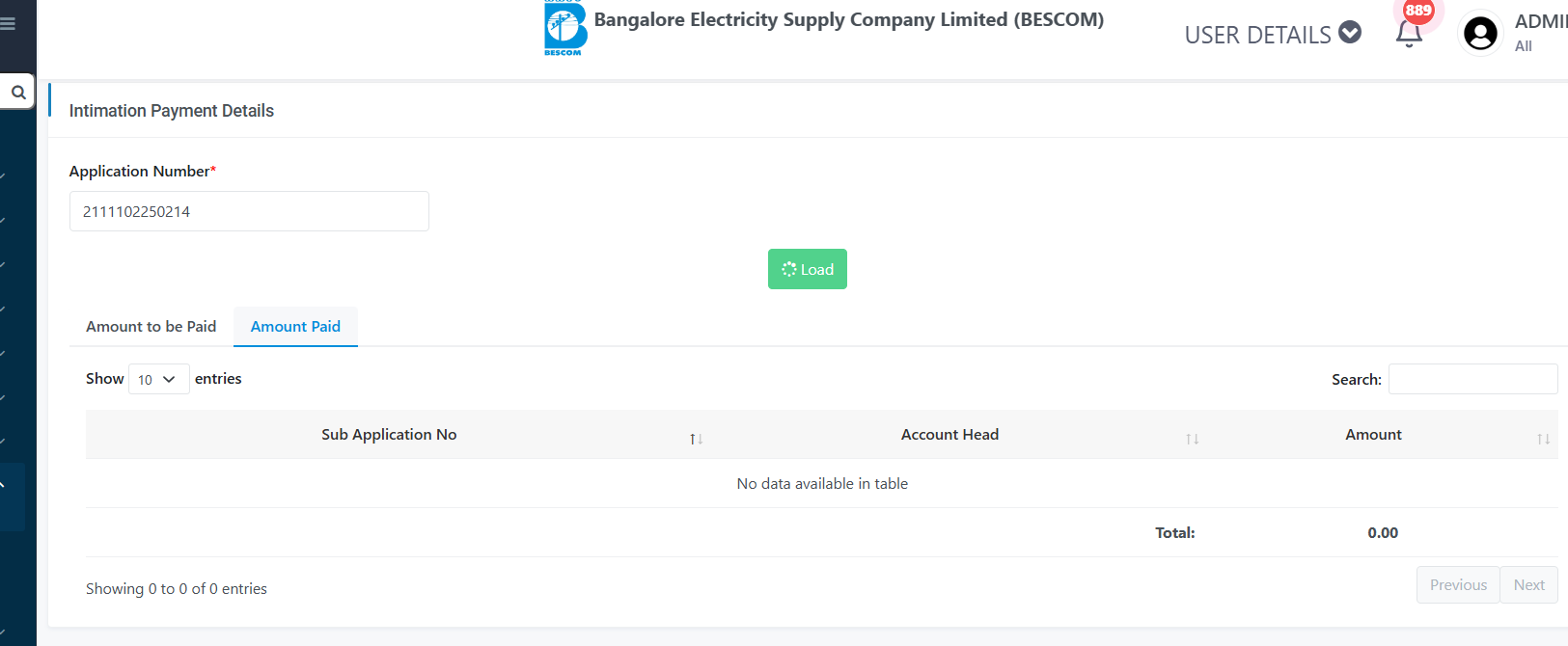Open the Show entries count dropdown
The image size is (1568, 646).
[x=158, y=379]
